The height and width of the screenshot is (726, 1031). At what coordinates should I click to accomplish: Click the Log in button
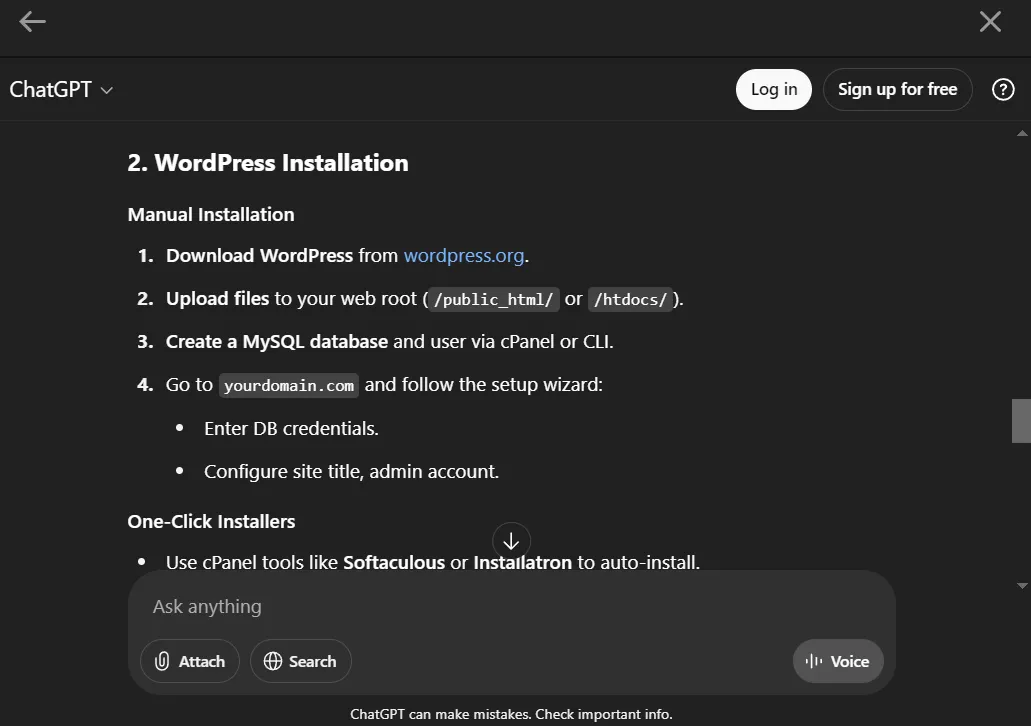pos(774,90)
